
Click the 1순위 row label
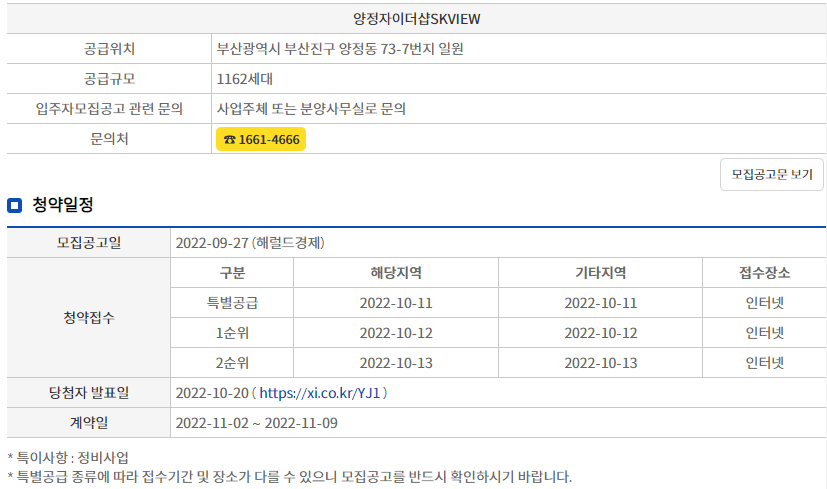[x=232, y=333]
